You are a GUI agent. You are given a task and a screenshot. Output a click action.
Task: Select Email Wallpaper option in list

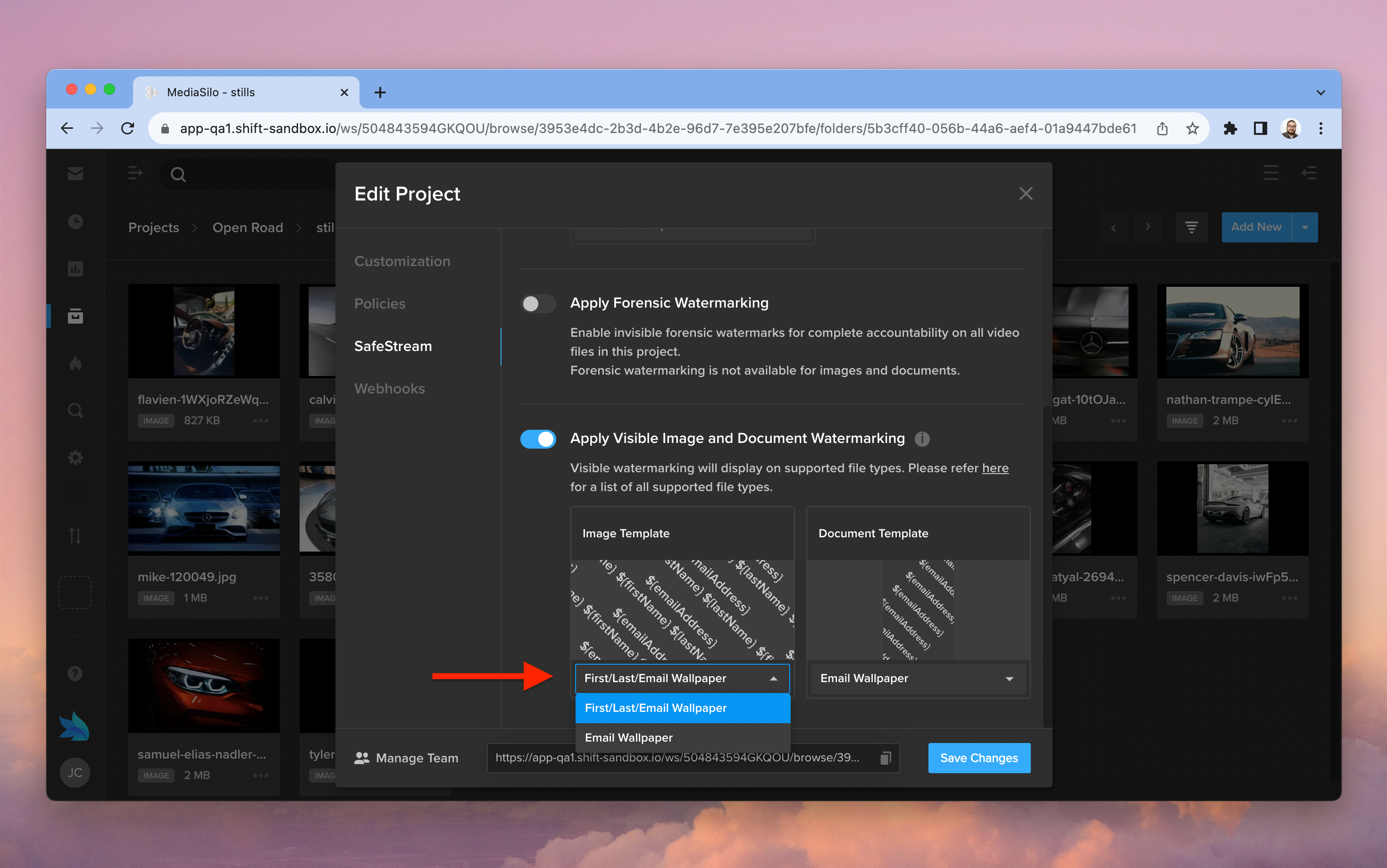click(x=683, y=738)
